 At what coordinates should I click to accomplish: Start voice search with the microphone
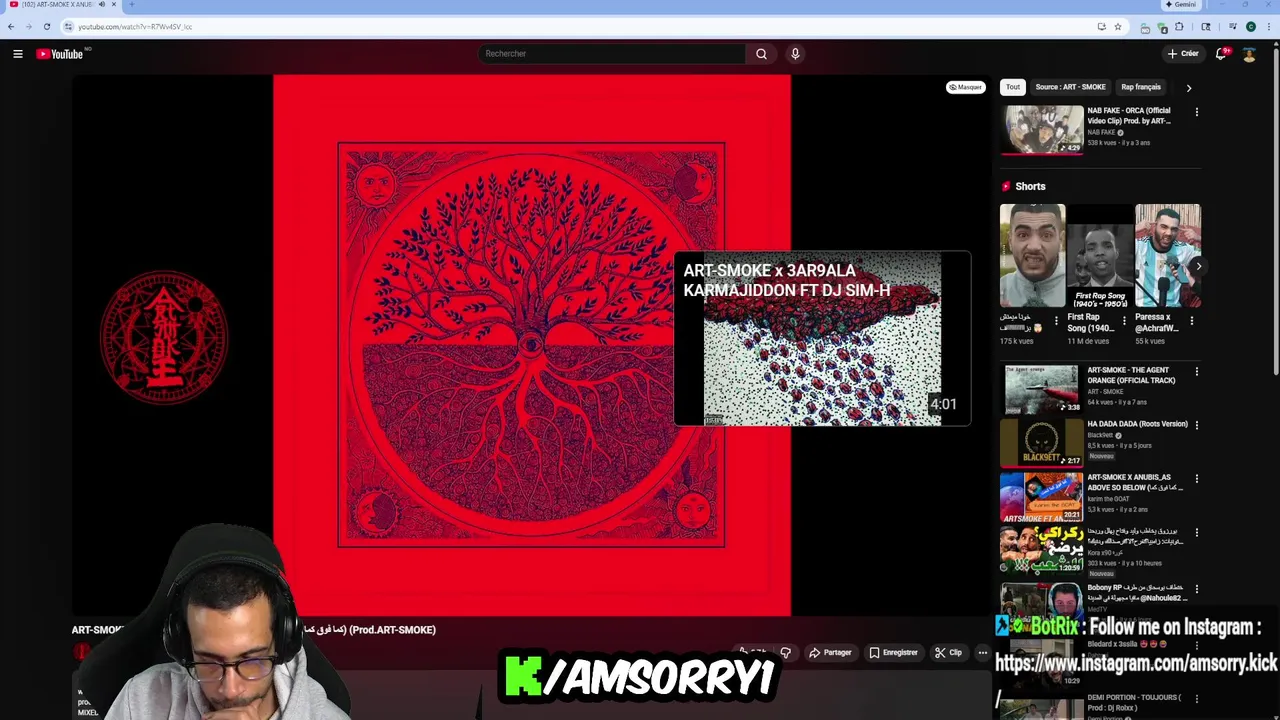pyautogui.click(x=795, y=54)
